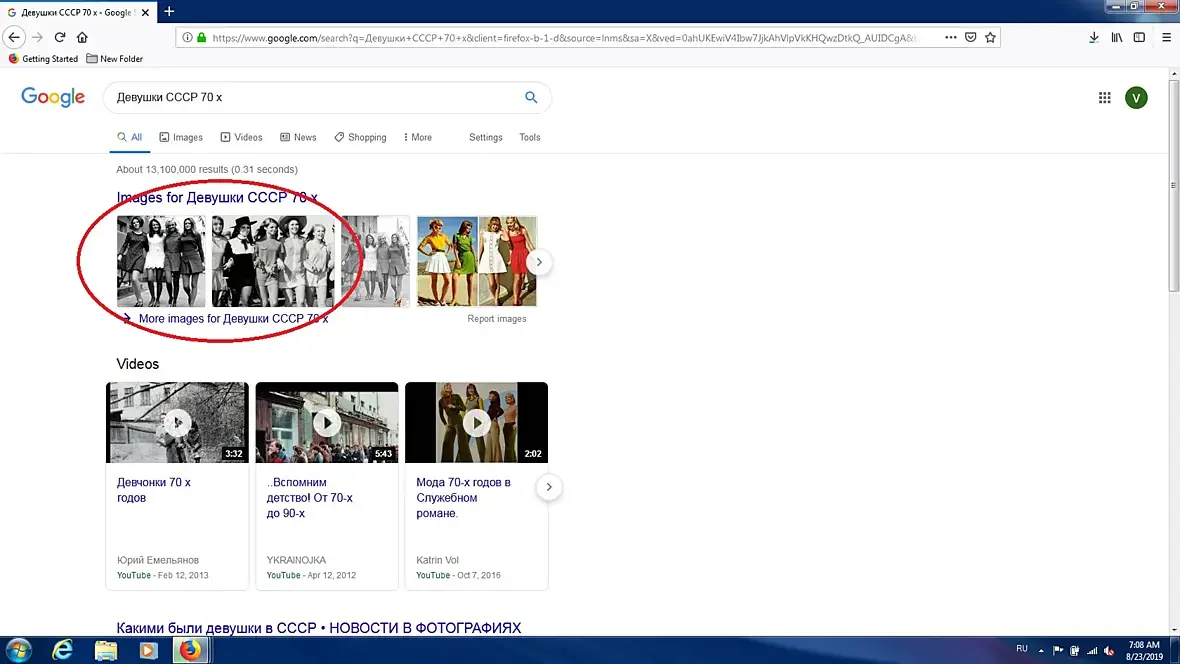Show hidden tray icons arrow
Screen dimensions: 1180x664
[1041, 650]
